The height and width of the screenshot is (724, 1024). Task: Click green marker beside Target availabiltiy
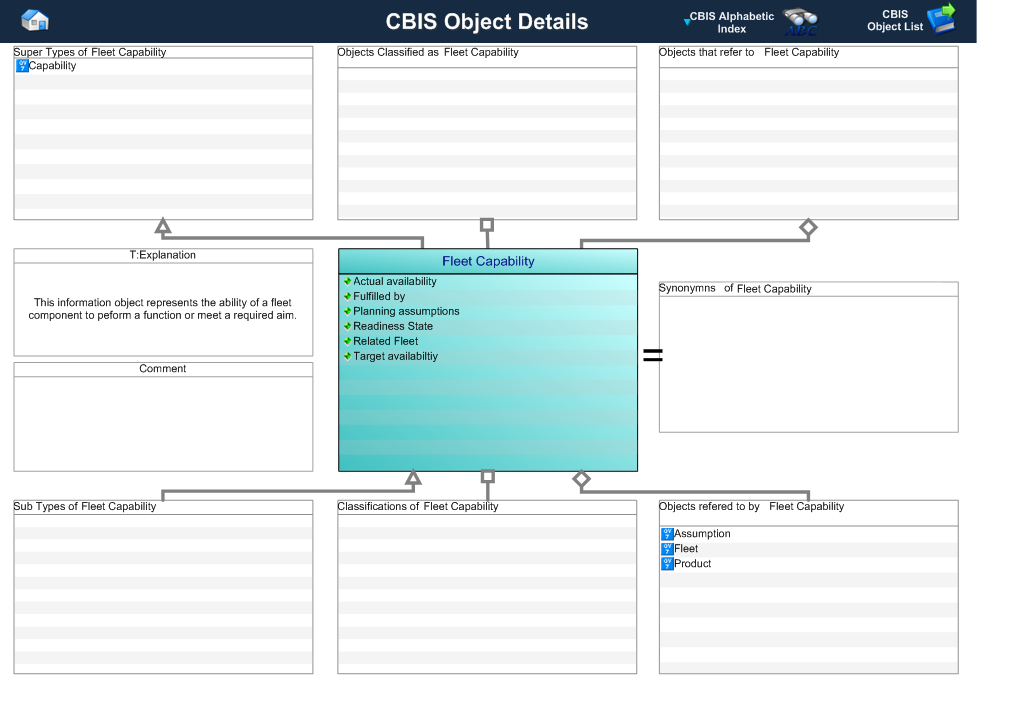click(x=347, y=356)
